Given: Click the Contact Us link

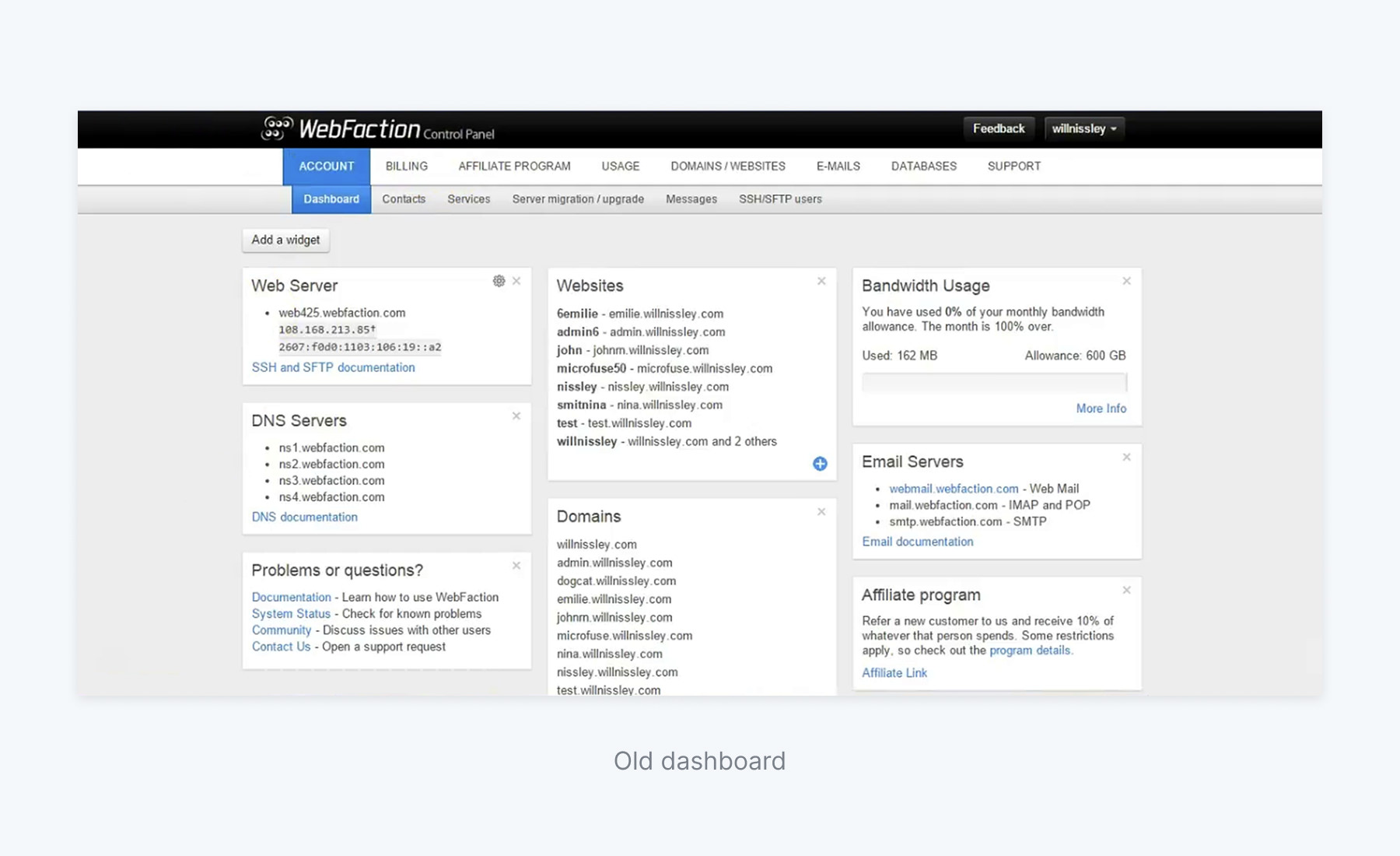Looking at the screenshot, I should [x=281, y=647].
